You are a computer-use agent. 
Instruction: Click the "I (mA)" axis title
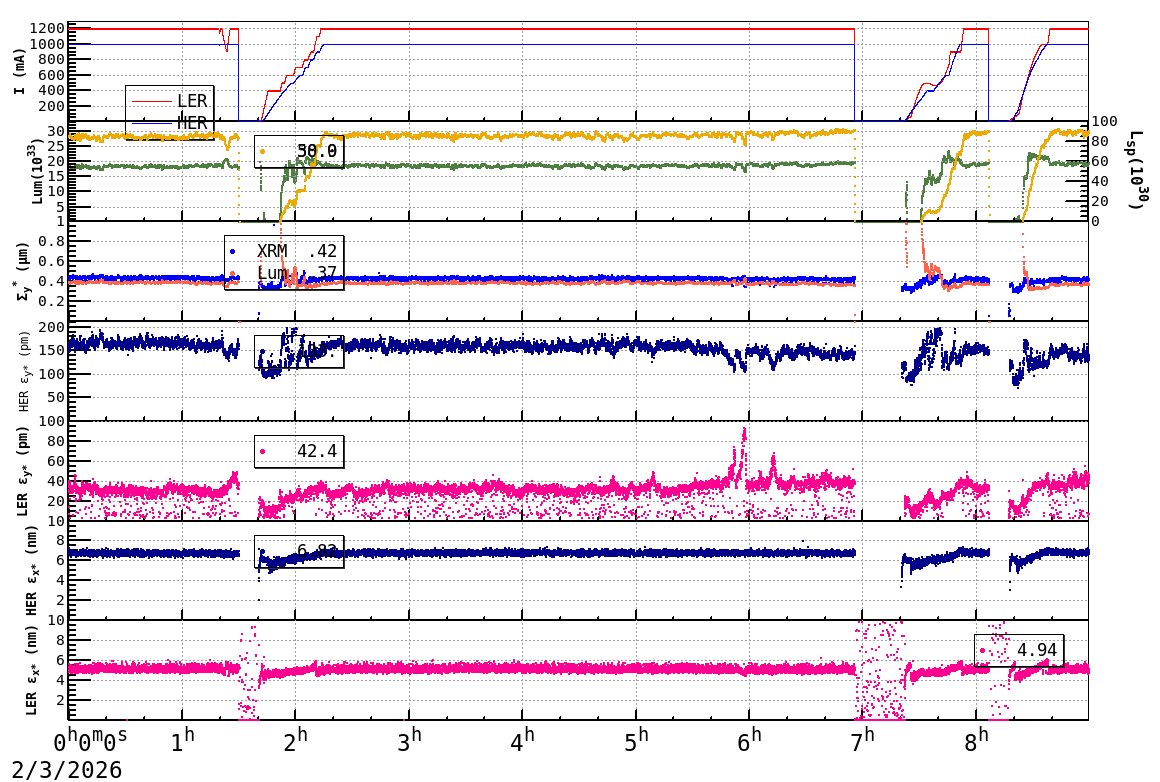click(19, 72)
